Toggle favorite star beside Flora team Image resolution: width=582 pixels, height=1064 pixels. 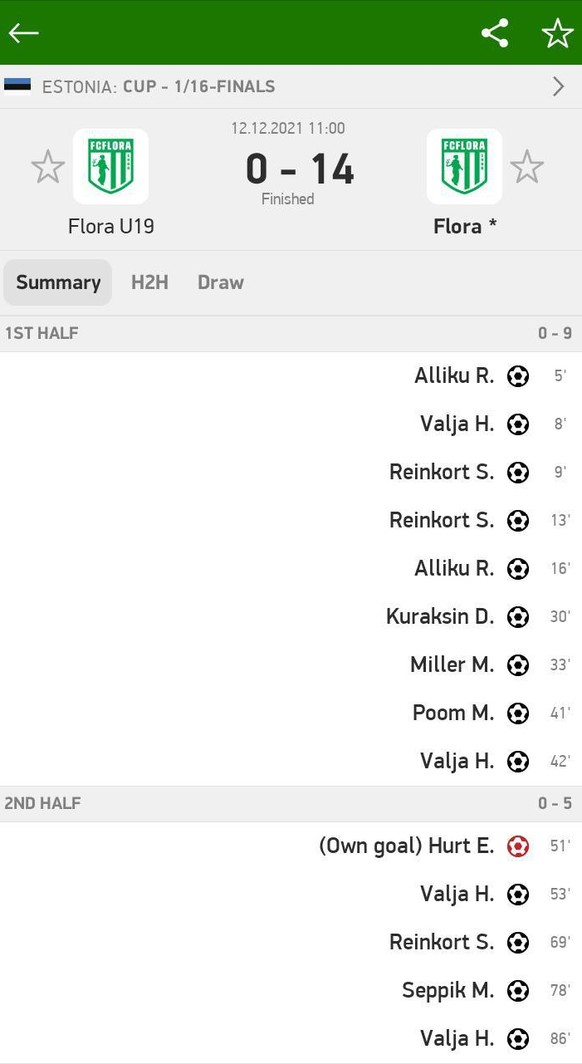pyautogui.click(x=527, y=167)
